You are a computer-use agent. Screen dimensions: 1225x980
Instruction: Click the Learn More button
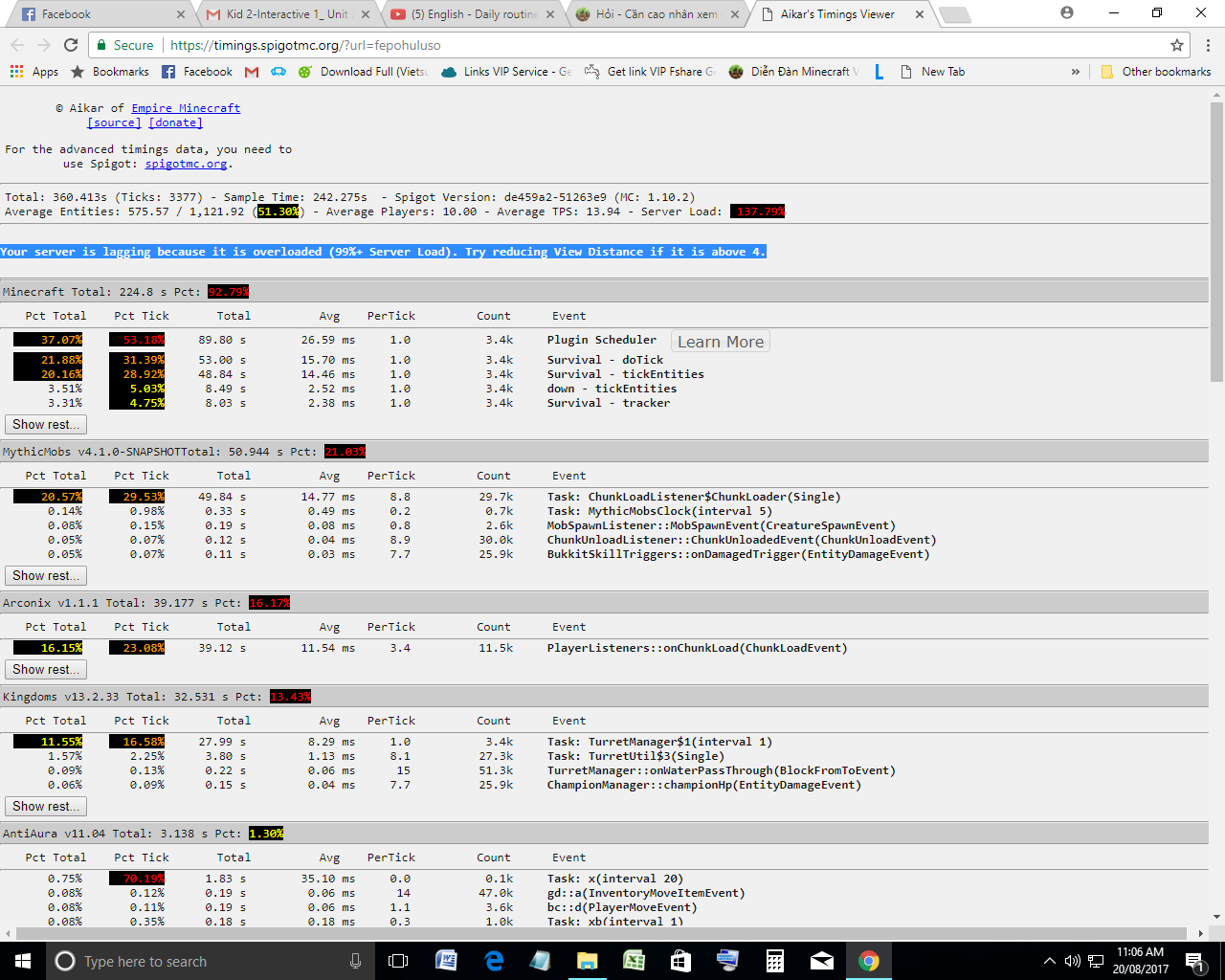click(720, 341)
